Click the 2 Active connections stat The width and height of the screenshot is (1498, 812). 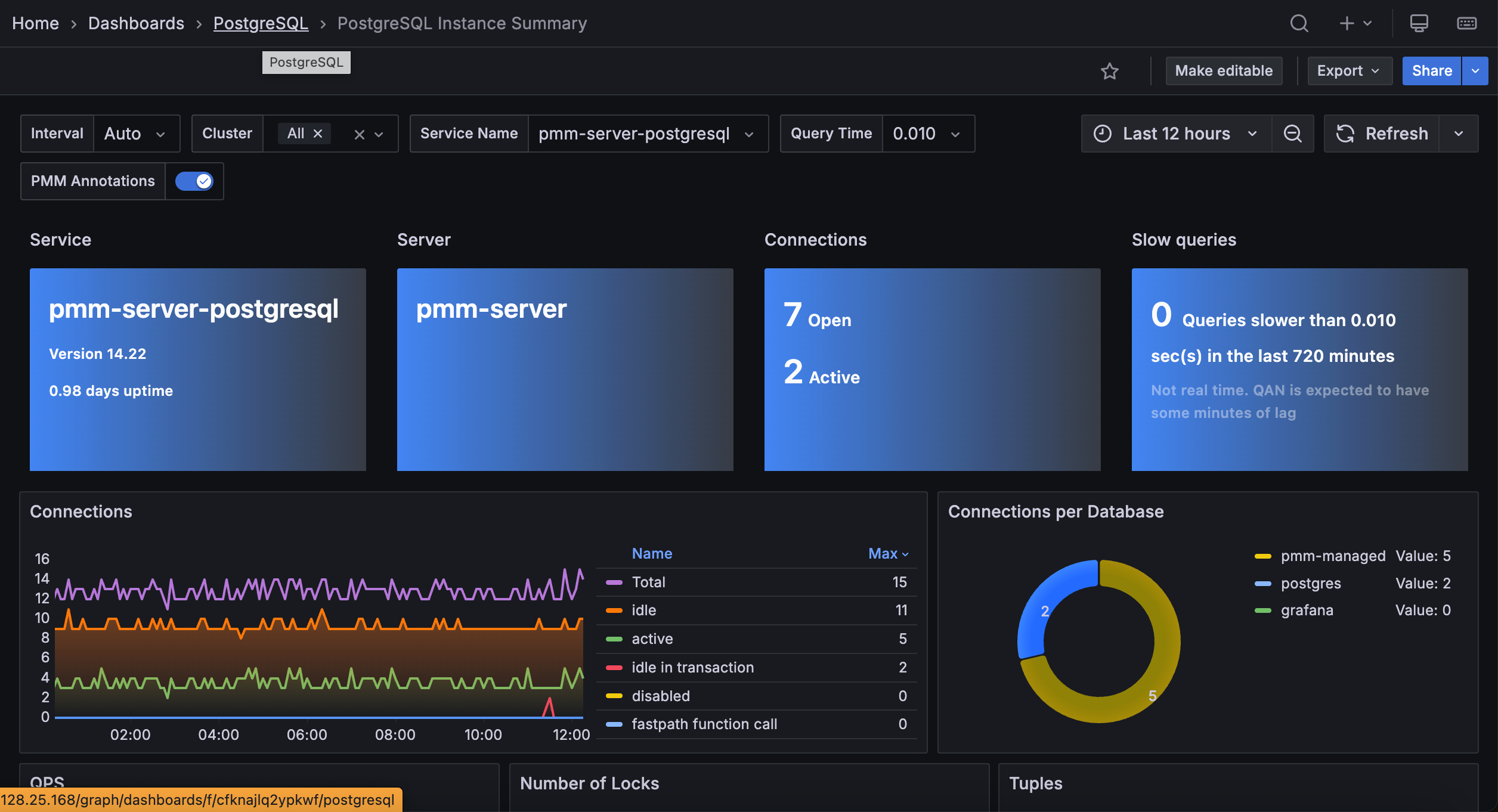[821, 373]
